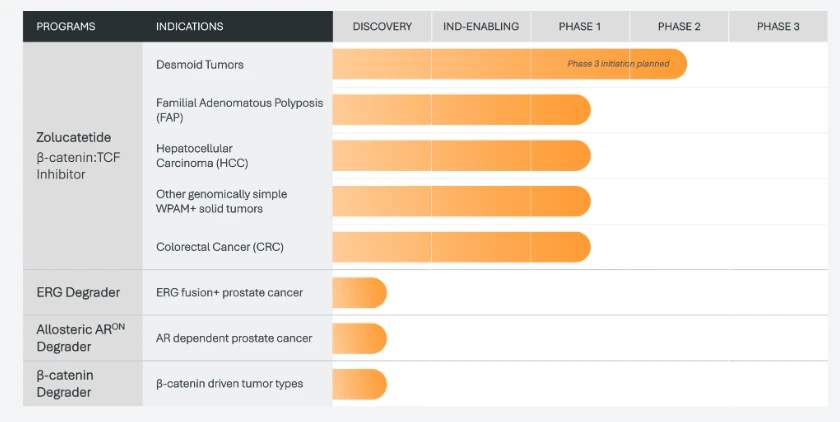Click the Familial Adenomatous Polyposis indication

tap(239, 110)
